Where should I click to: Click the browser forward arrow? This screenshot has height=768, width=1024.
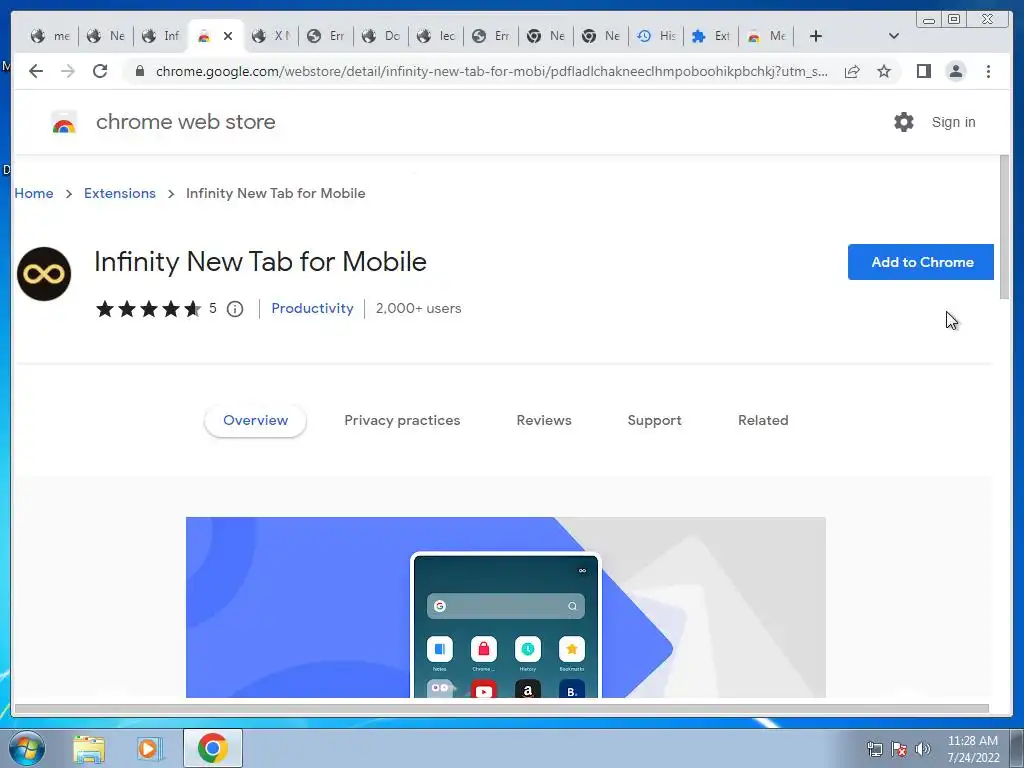pyautogui.click(x=68, y=71)
